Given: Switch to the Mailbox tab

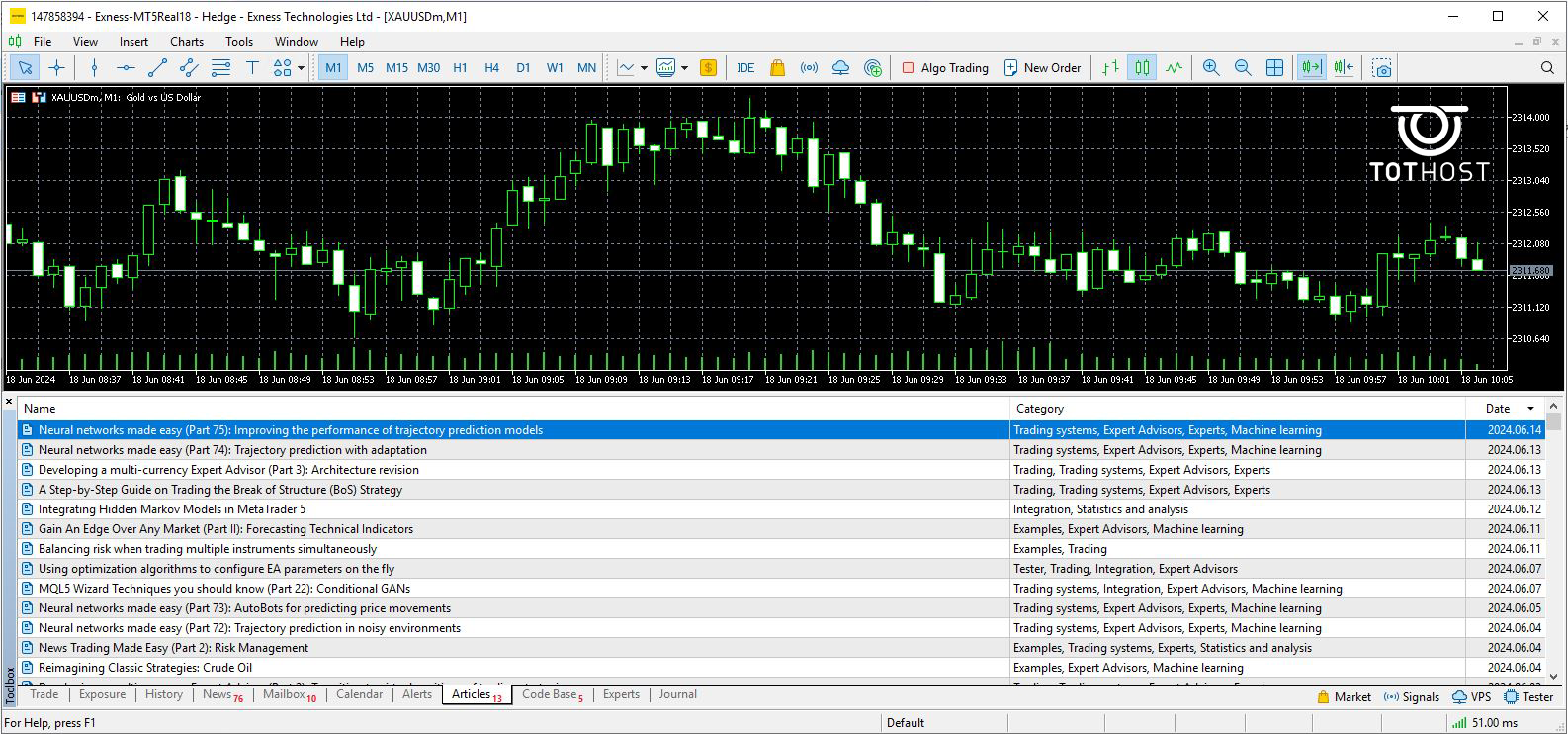Looking at the screenshot, I should (x=290, y=694).
